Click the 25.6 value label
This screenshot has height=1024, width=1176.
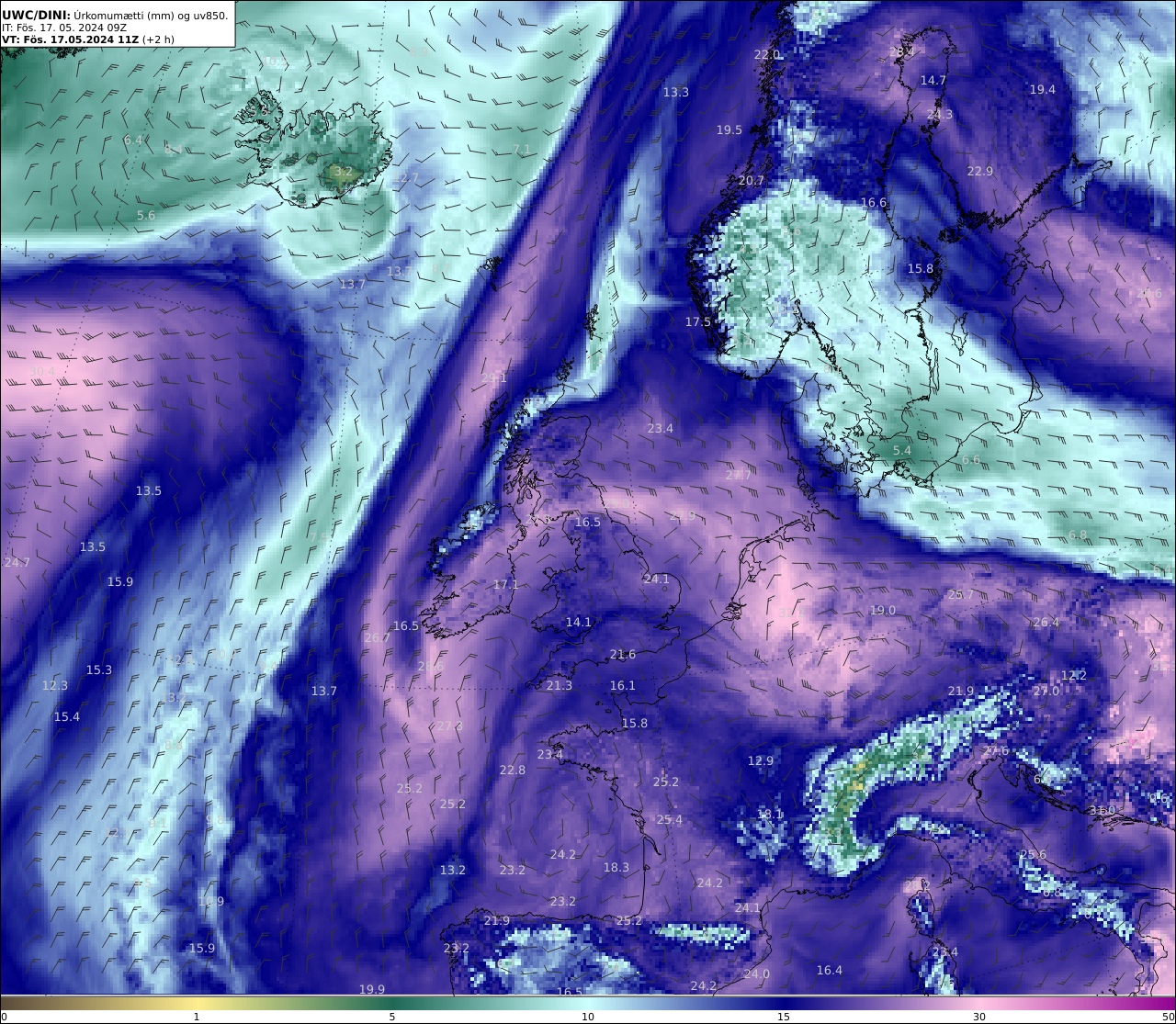(x=1034, y=855)
